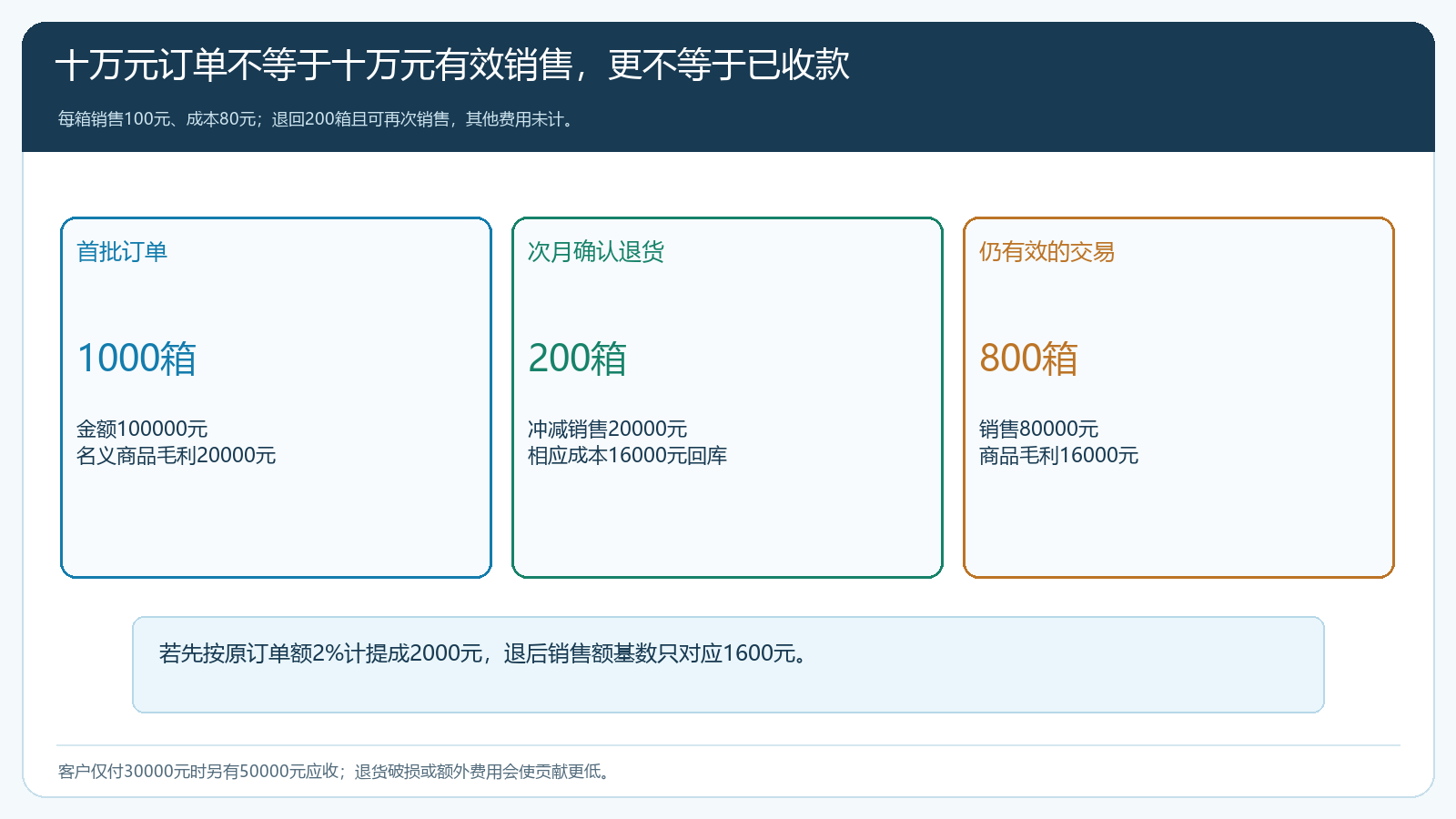Click the title 十万元订单不等于十万元有效销售
Image resolution: width=1456 pixels, height=819 pixels.
pos(452,65)
